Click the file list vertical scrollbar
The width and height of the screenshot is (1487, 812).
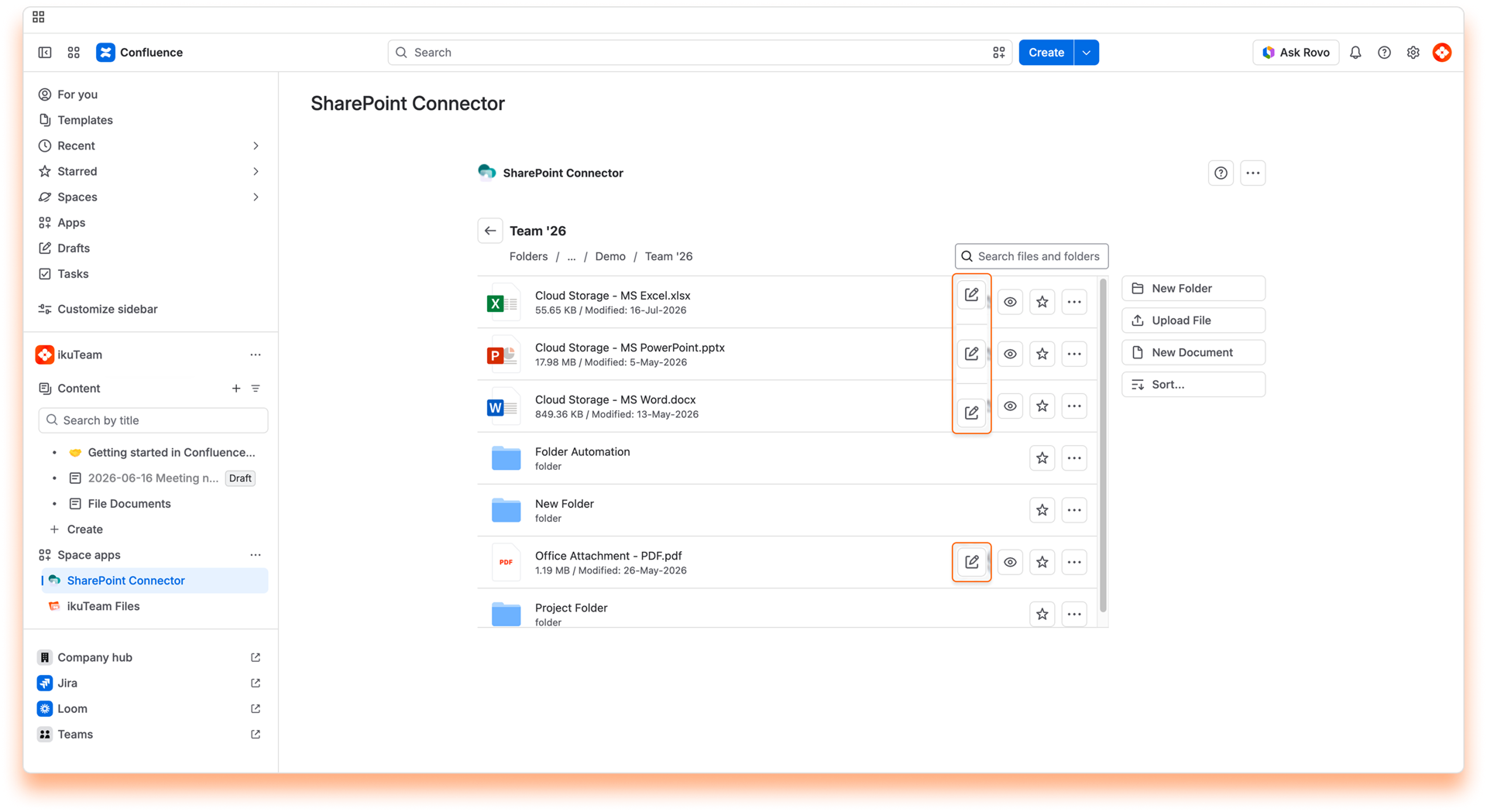pyautogui.click(x=1103, y=445)
